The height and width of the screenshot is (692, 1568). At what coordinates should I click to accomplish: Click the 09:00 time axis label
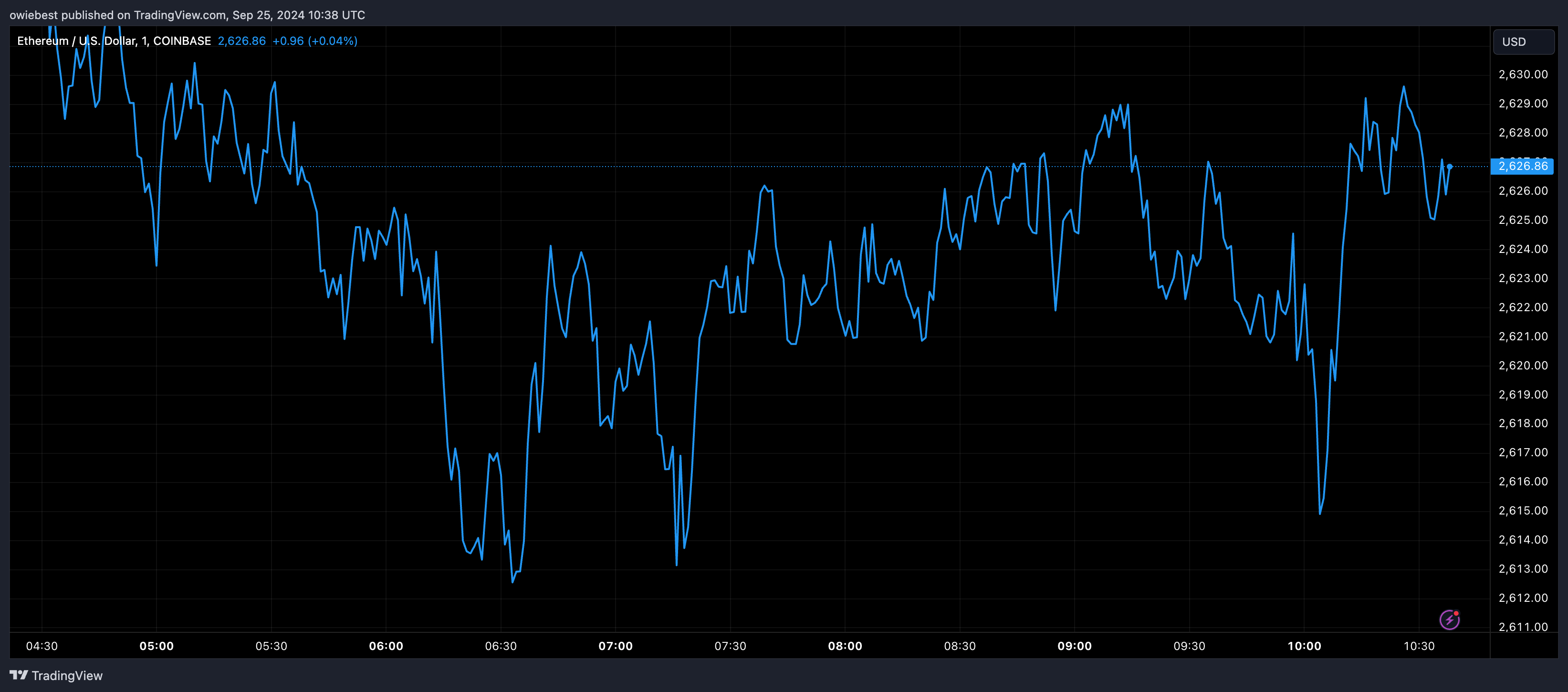[x=1074, y=646]
